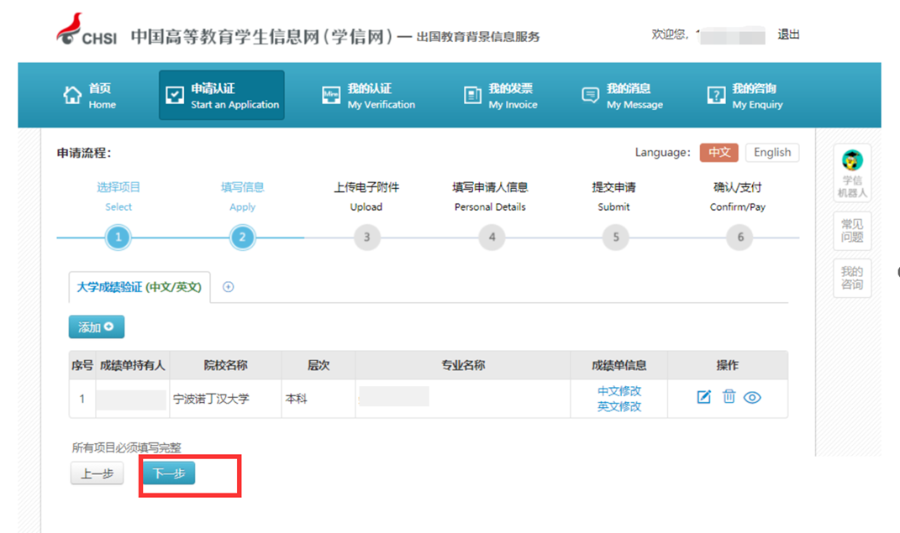Click the edit pencil icon in row 1
This screenshot has width=900, height=533.
click(x=704, y=397)
